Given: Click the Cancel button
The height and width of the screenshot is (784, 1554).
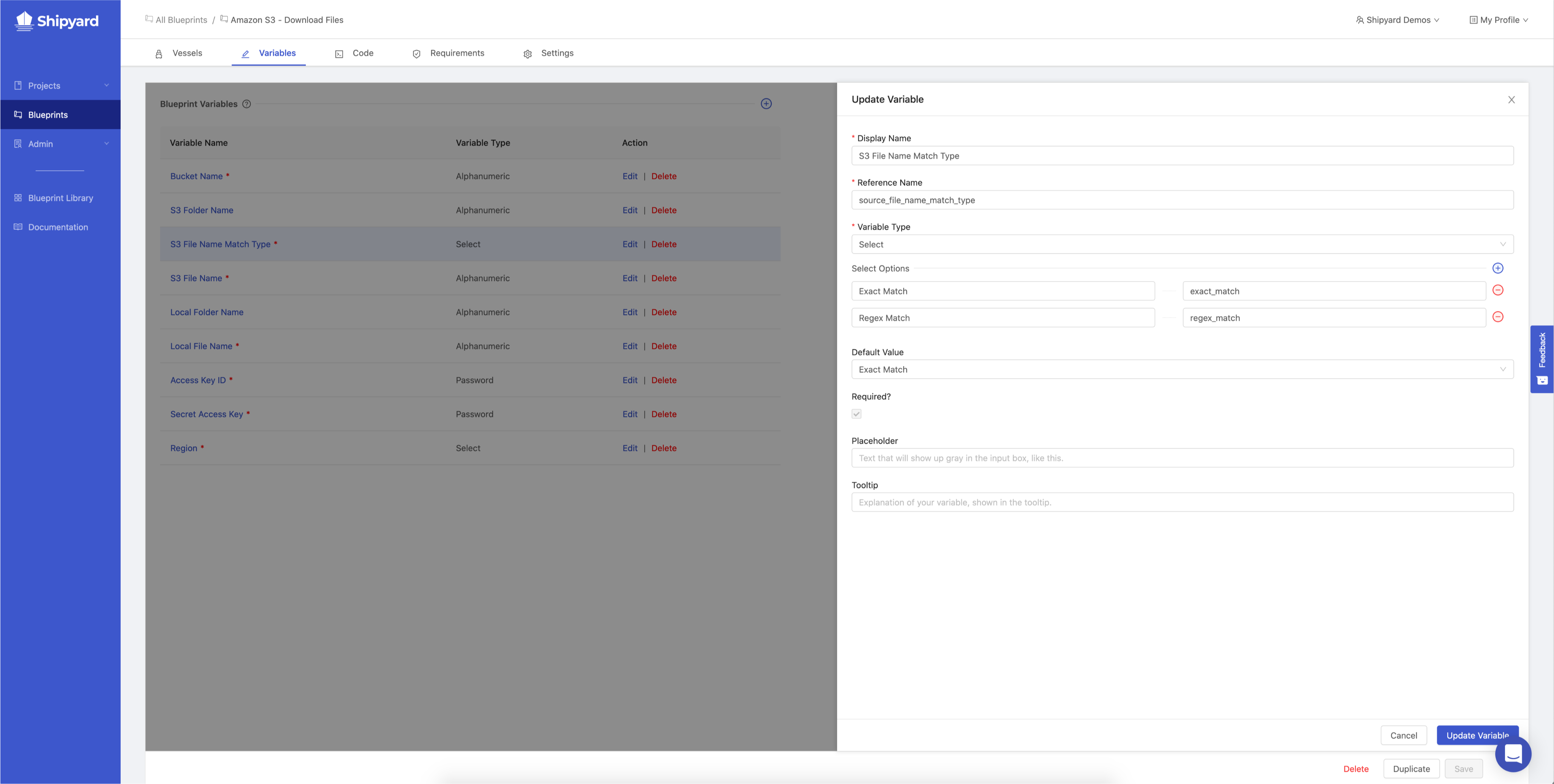Looking at the screenshot, I should click(x=1403, y=735).
